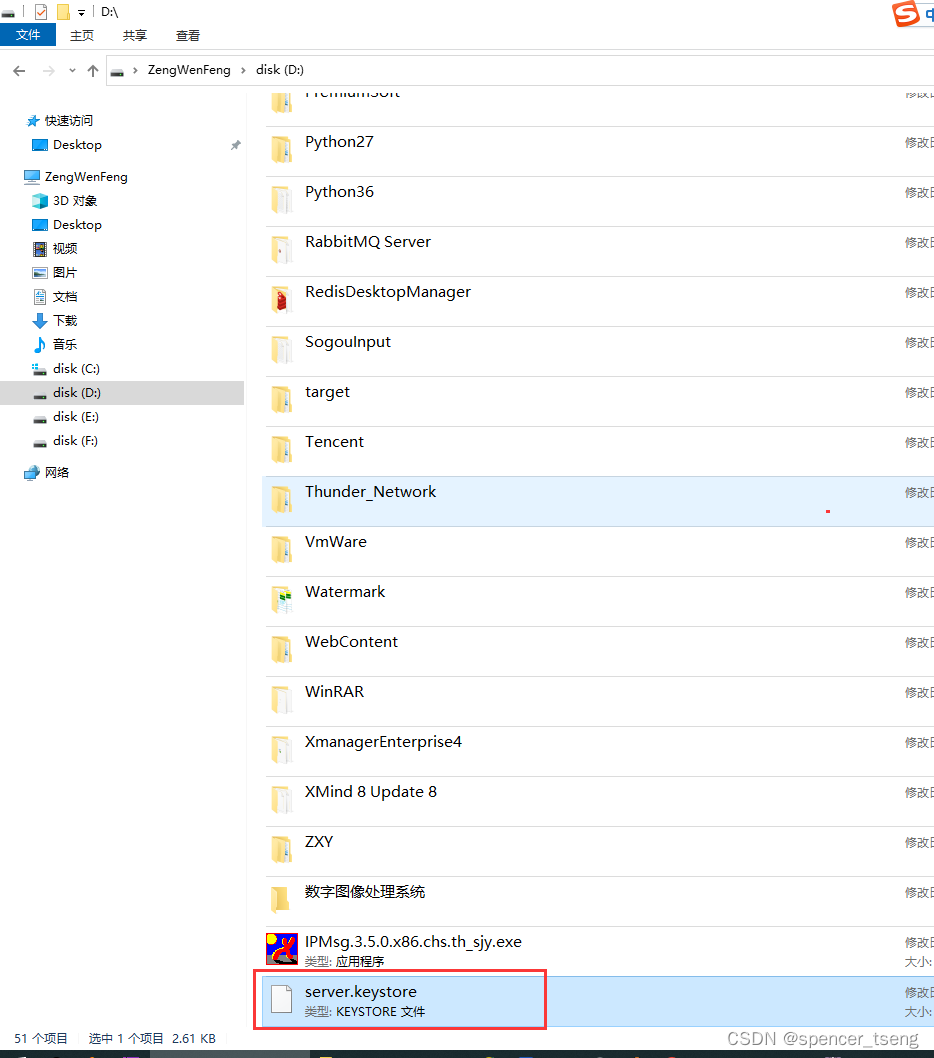Click the Sogou input indicator at top right
The width and height of the screenshot is (934, 1058).
click(904, 14)
